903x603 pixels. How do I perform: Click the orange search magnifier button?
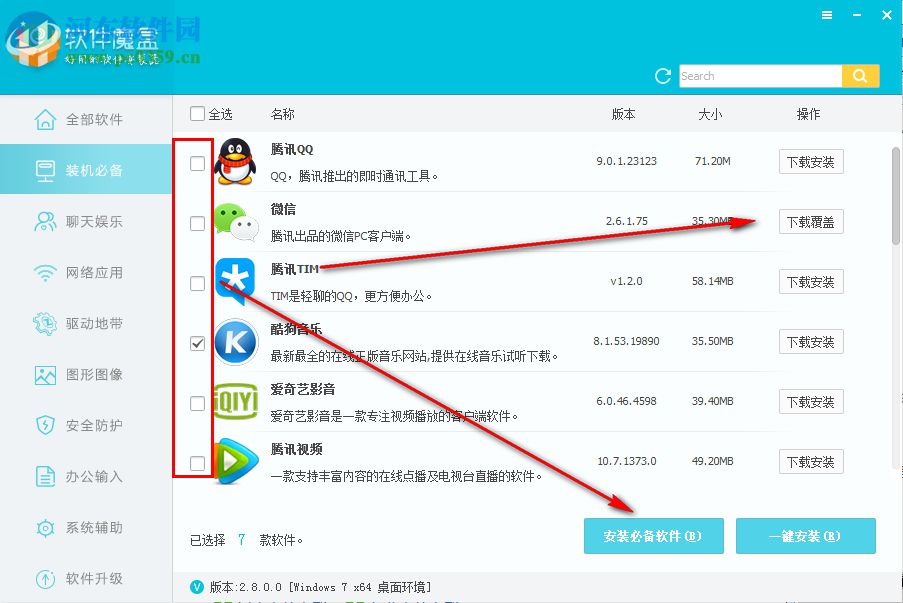point(860,75)
